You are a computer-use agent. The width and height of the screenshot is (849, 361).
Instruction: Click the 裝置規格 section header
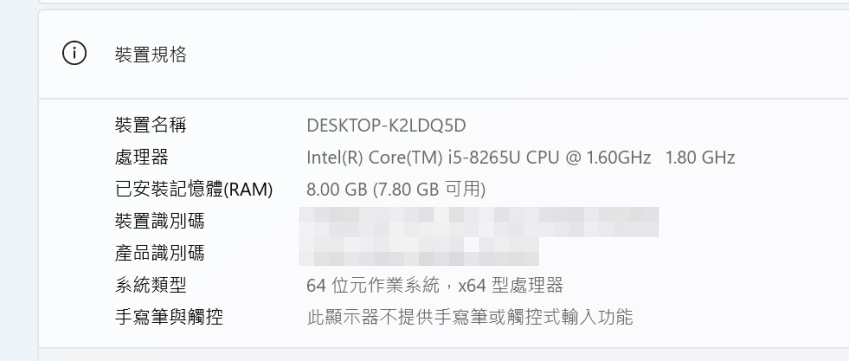coord(443,54)
